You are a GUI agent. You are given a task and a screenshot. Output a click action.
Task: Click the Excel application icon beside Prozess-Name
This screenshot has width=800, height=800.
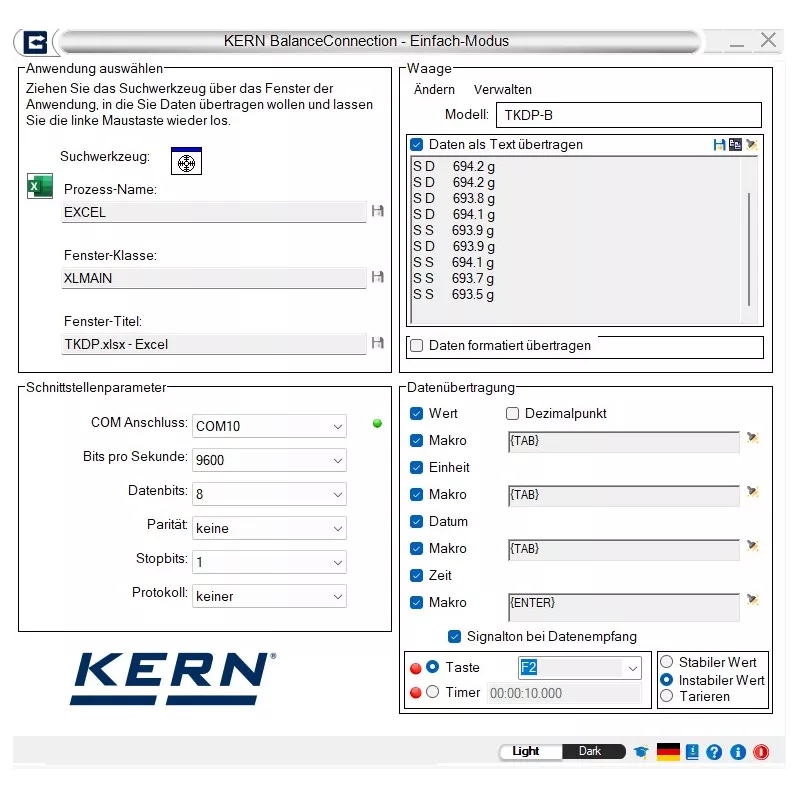39,186
